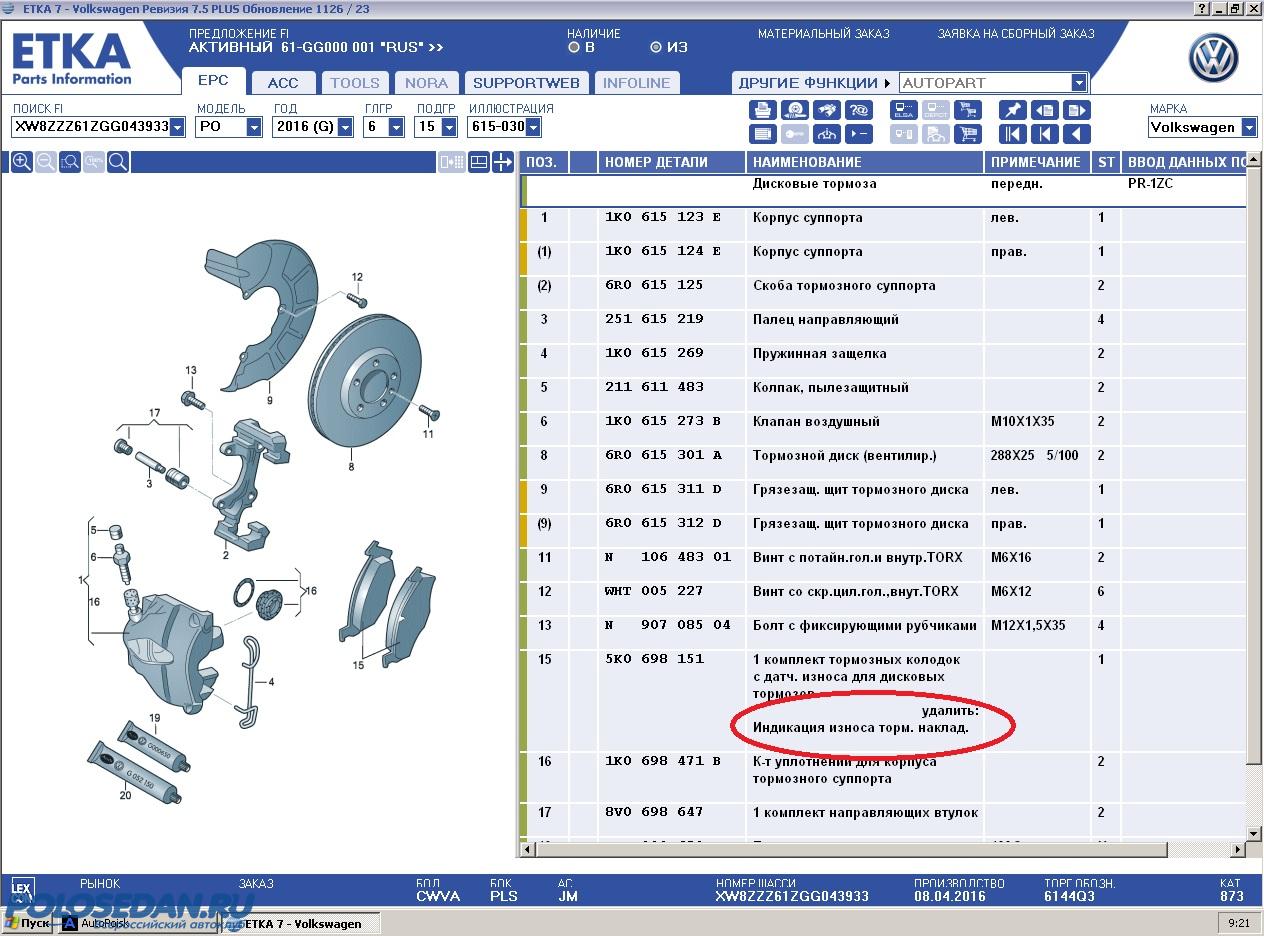Image resolution: width=1264 pixels, height=936 pixels.
Task: Expand the Год 2016 (G) dropdown
Action: [x=345, y=127]
